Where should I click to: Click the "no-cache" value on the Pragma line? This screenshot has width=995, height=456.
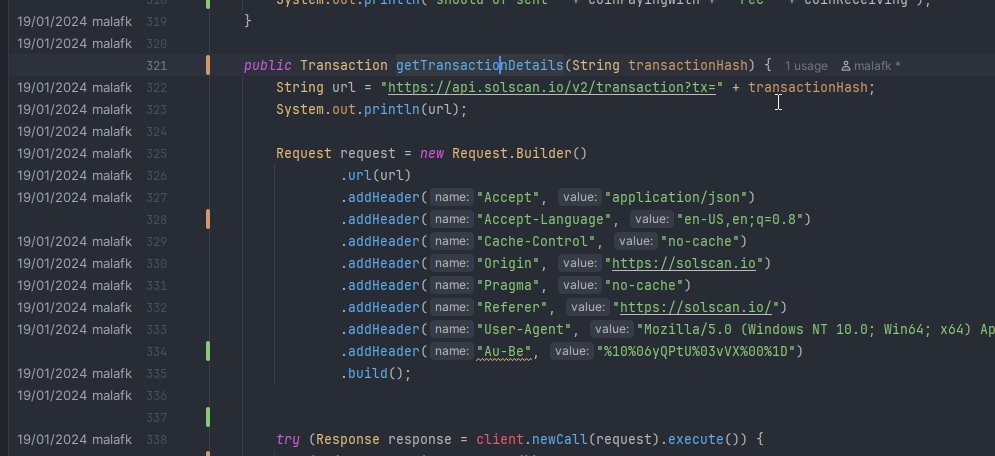[644, 285]
